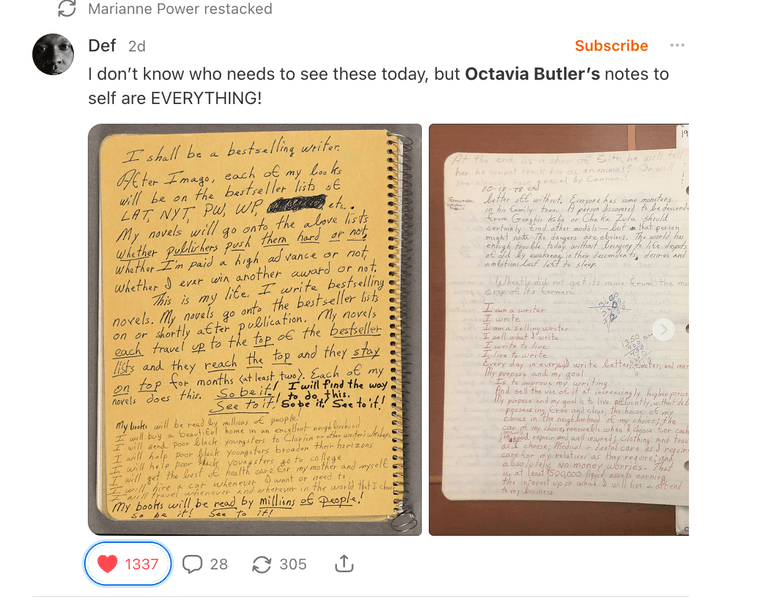Open the 2d timestamp permalink

click(137, 46)
